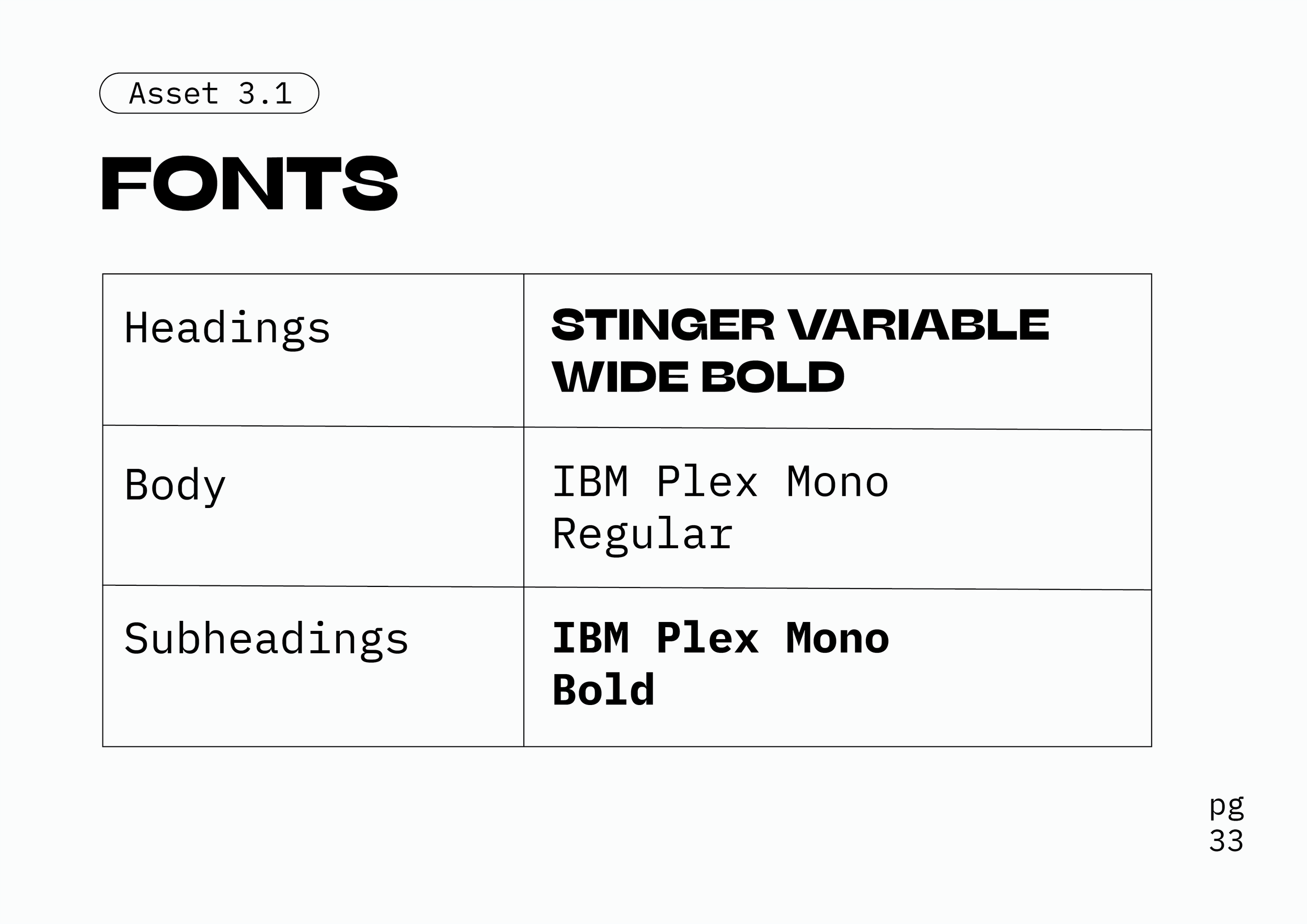The height and width of the screenshot is (924, 1307).
Task: Click the word STINGER in headings cell
Action: point(664,326)
